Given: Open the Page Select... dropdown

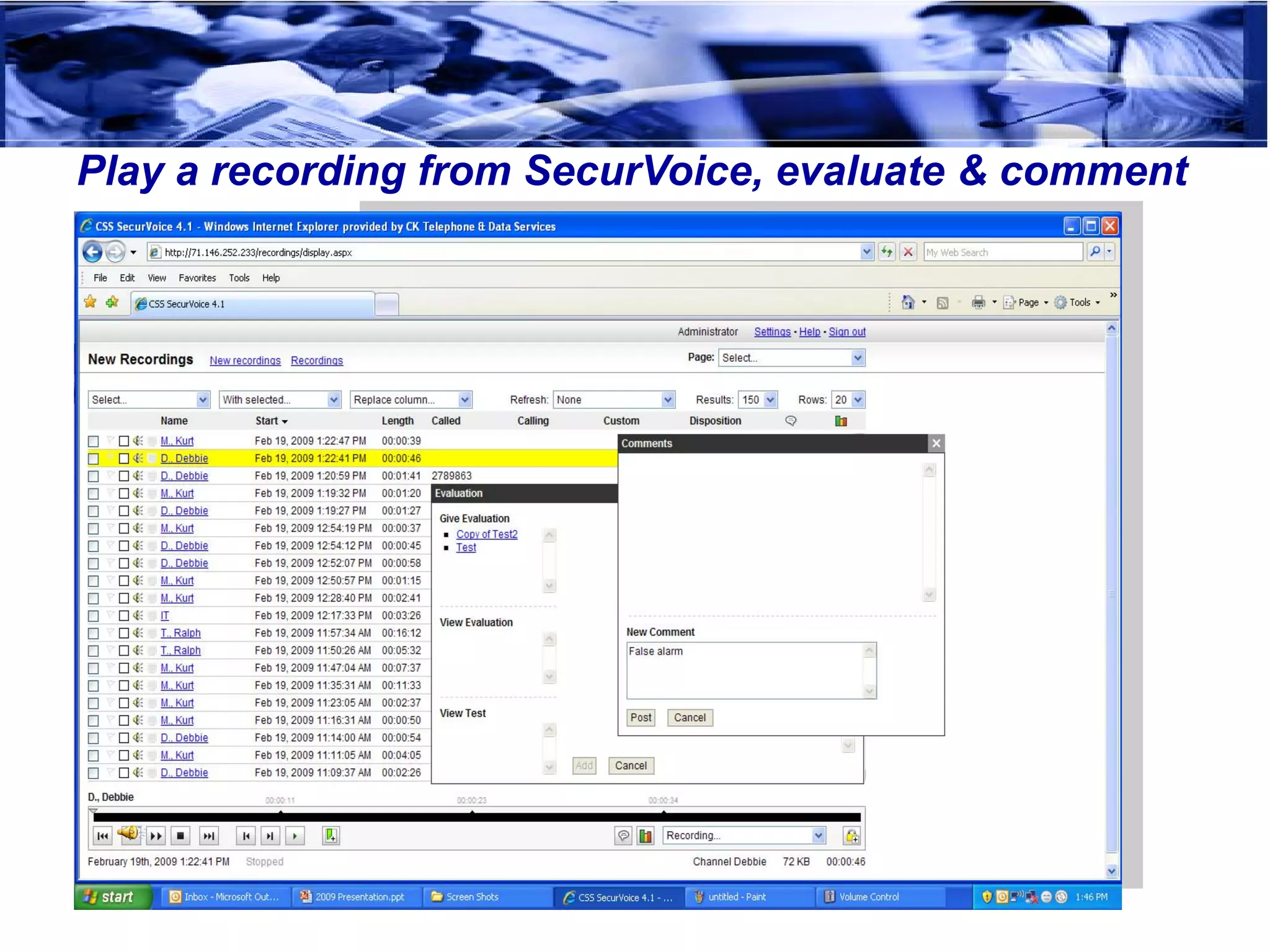Looking at the screenshot, I should click(791, 358).
